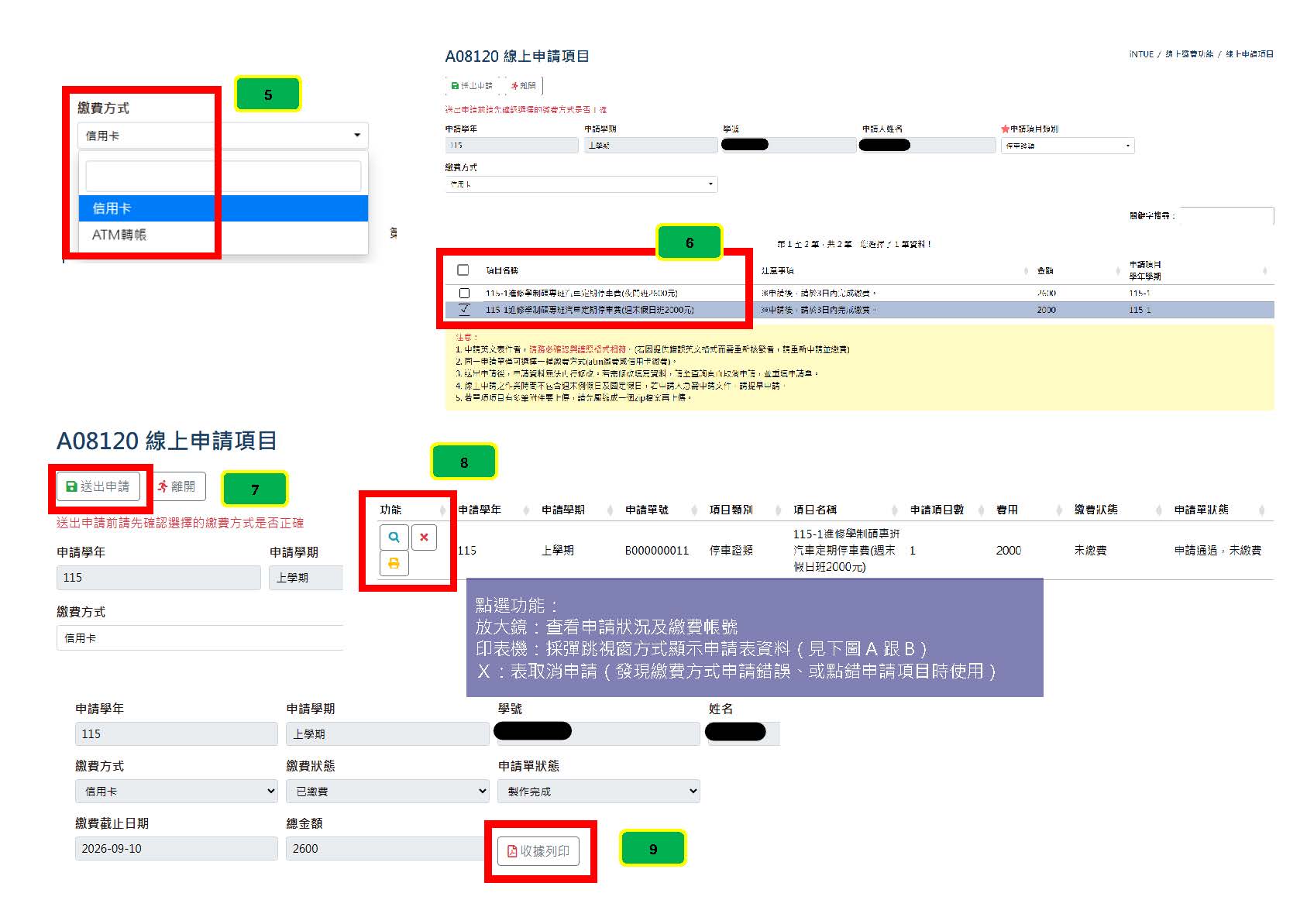Click red notice 送出申請前請先確認選擇的繳費方式是否正確

[180, 523]
